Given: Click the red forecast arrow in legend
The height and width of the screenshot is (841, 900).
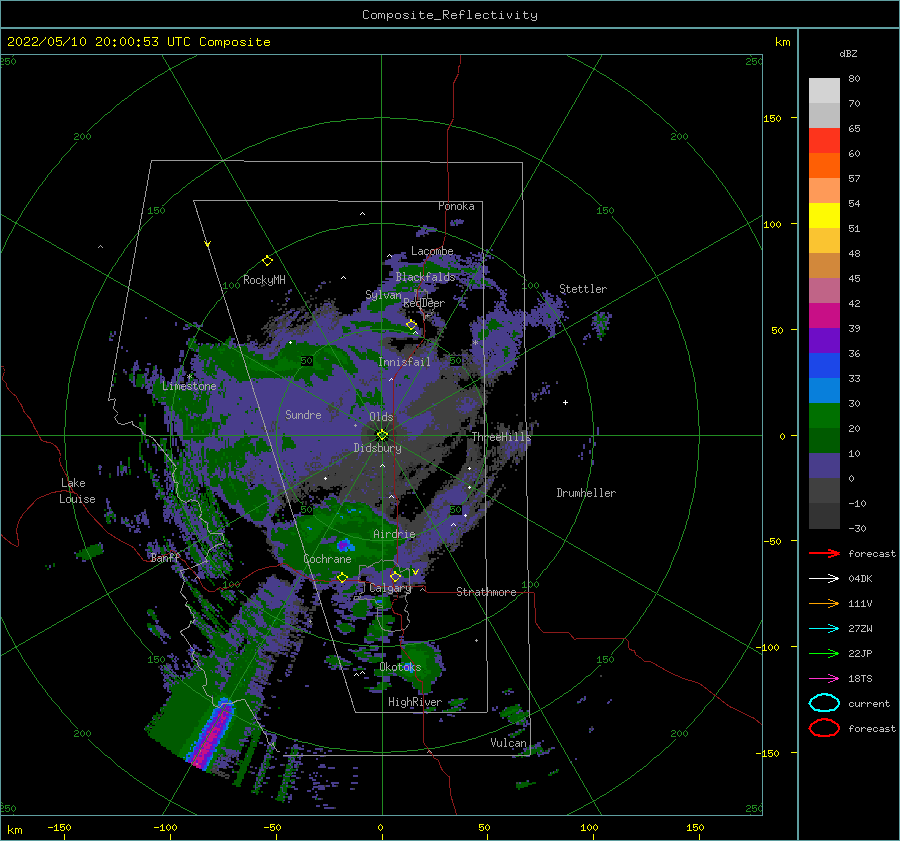Looking at the screenshot, I should pos(824,553).
